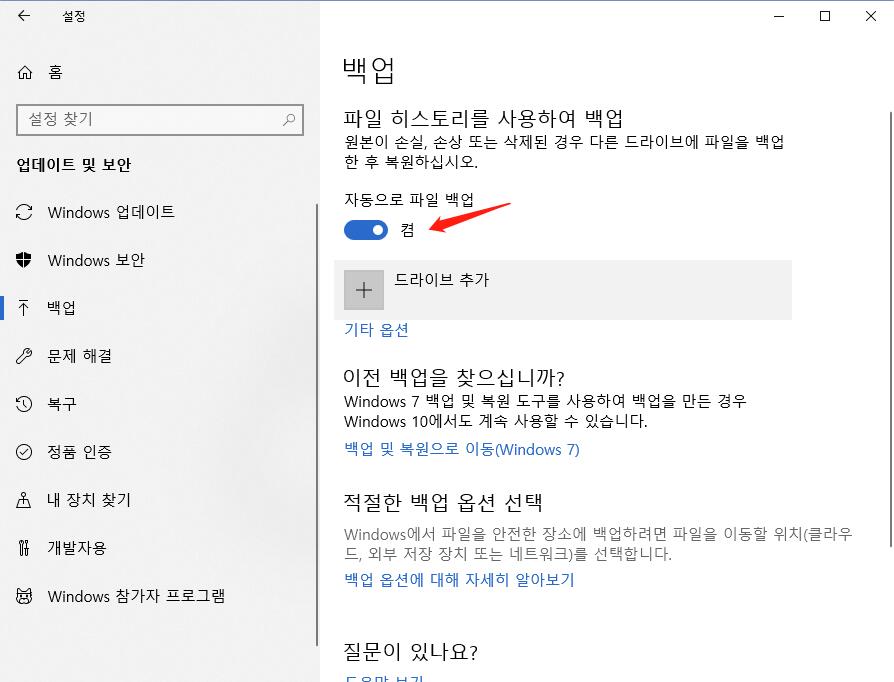
Task: Open Windows 보안 via shield icon
Action: pos(24,260)
